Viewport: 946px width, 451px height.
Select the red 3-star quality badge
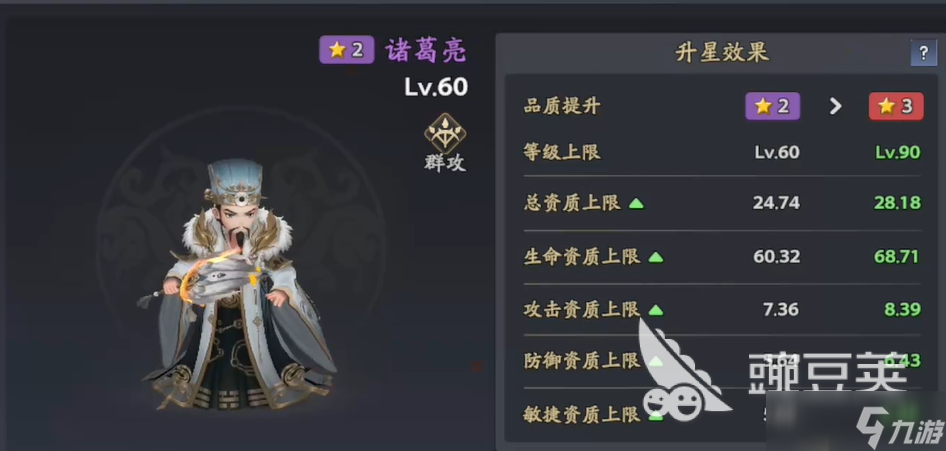click(x=896, y=107)
